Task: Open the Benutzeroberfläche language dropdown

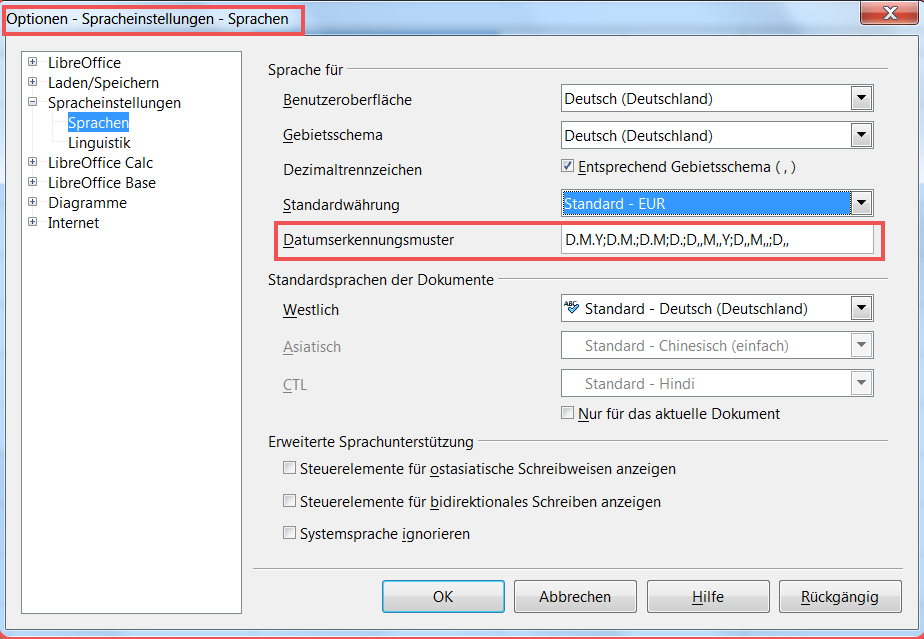Action: tap(861, 98)
